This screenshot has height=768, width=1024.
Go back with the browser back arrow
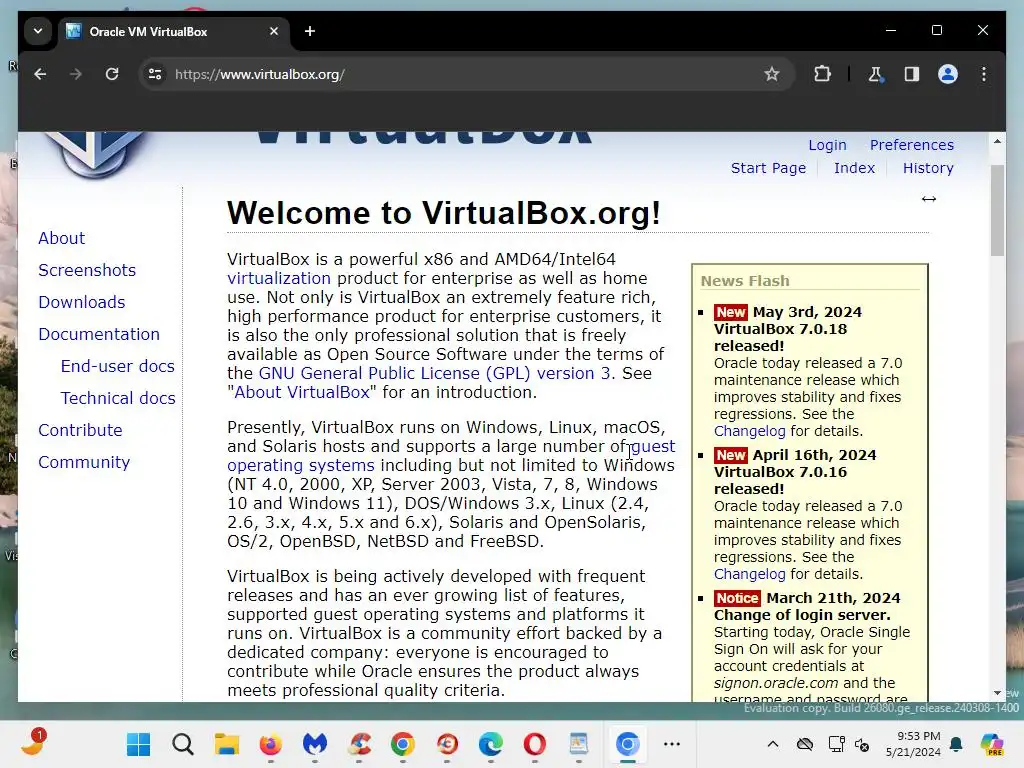coord(40,74)
